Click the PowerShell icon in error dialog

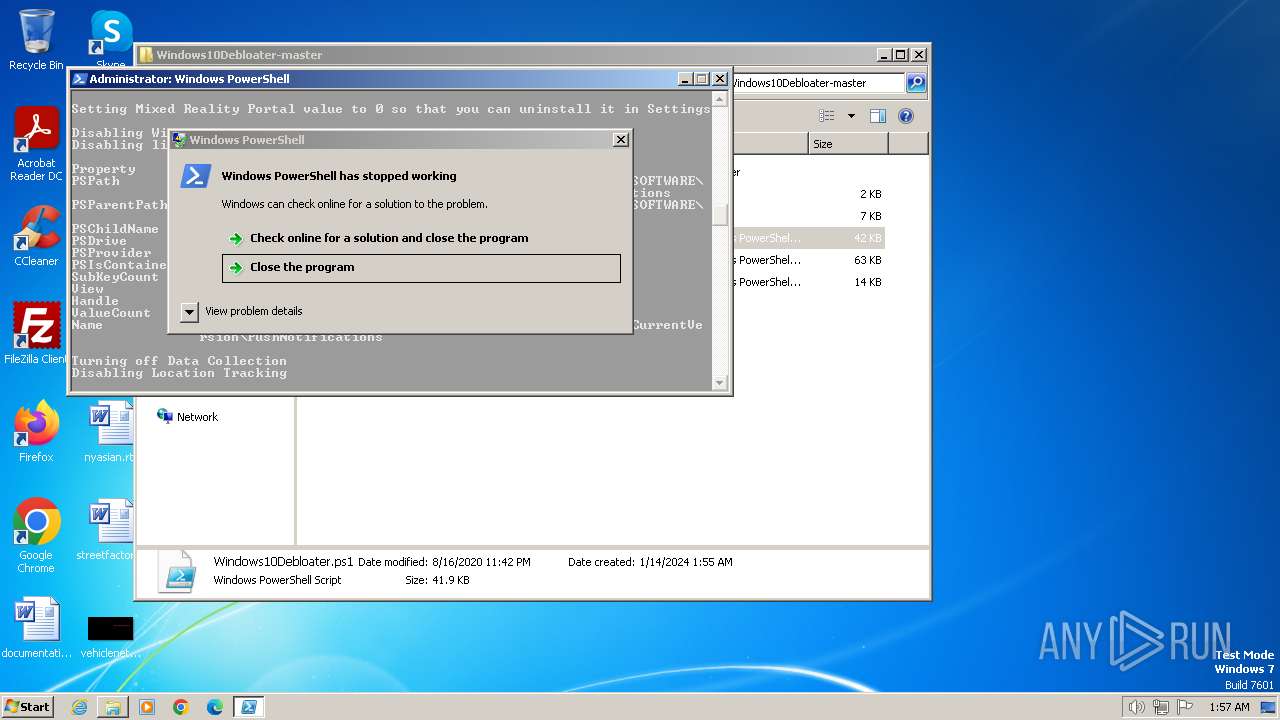coord(196,176)
